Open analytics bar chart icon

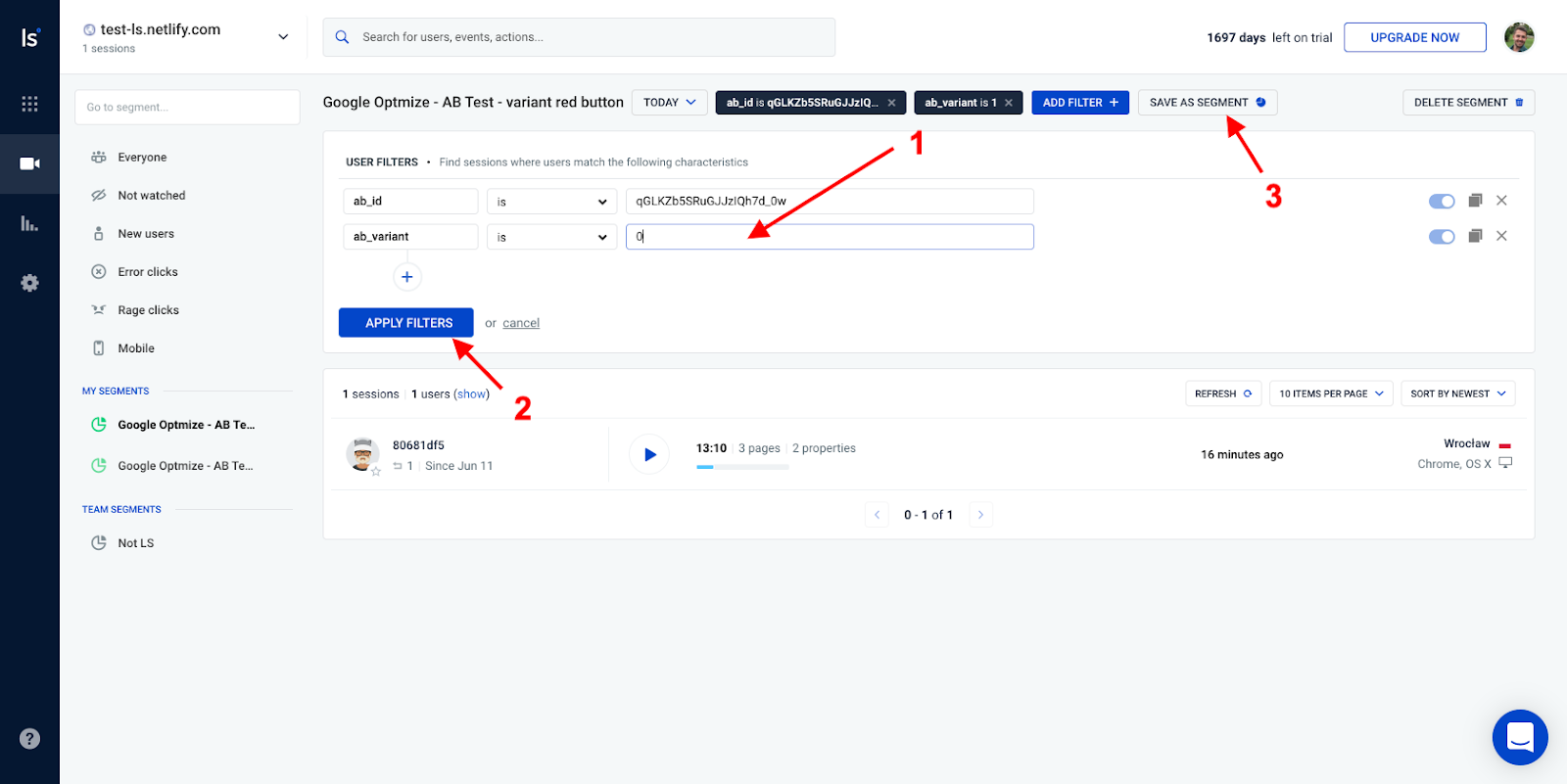(29, 223)
